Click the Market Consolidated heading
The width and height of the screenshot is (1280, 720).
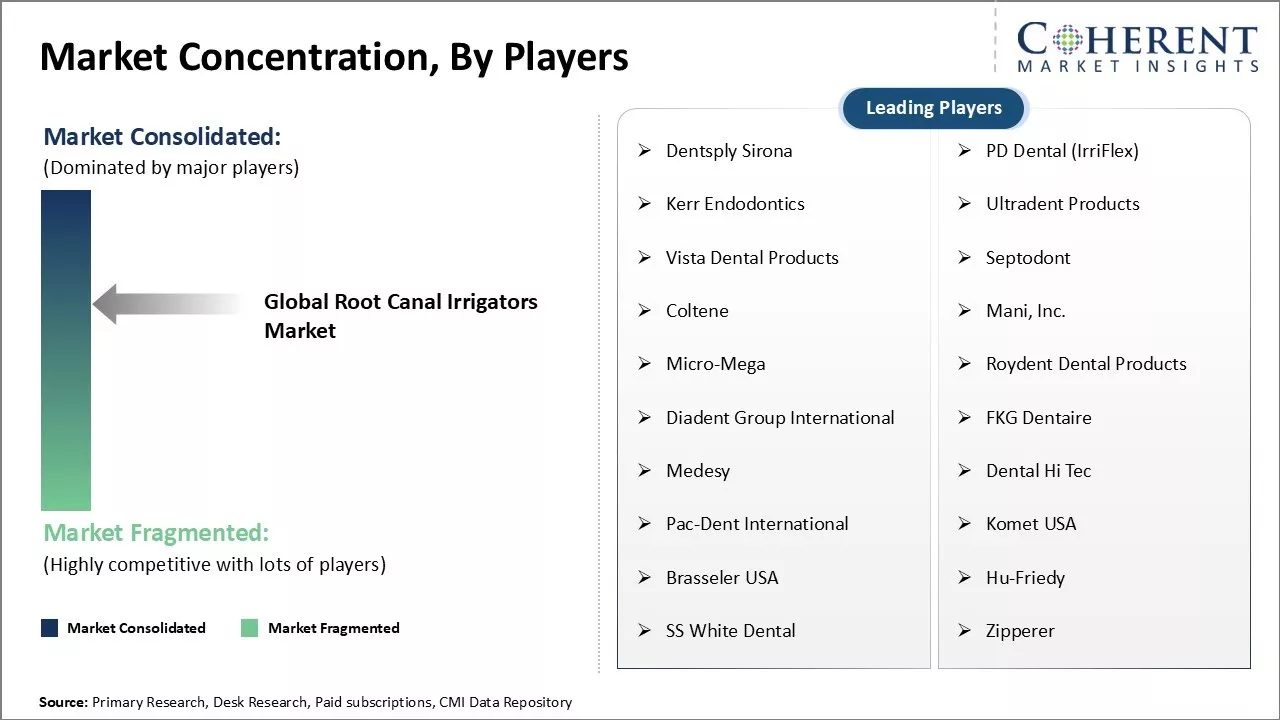pyautogui.click(x=162, y=137)
